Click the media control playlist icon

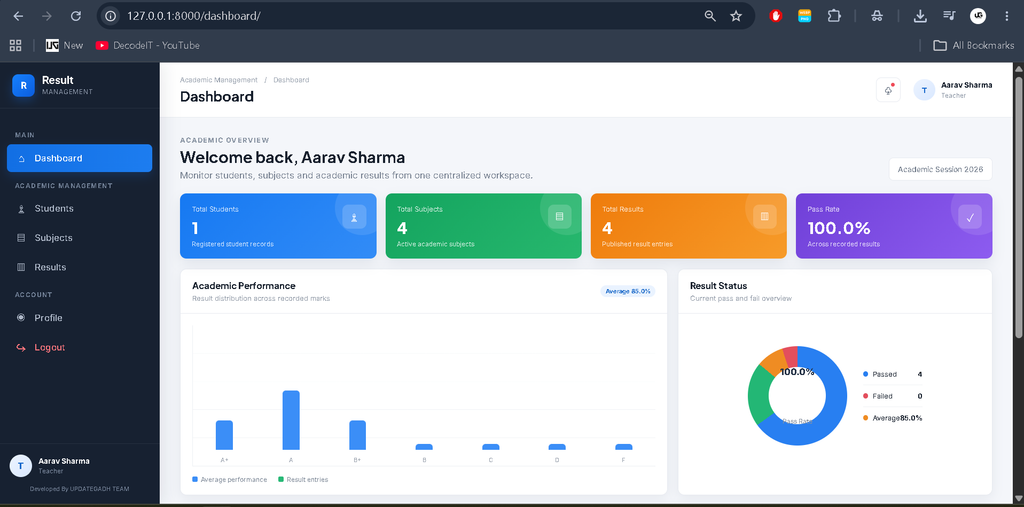(949, 16)
